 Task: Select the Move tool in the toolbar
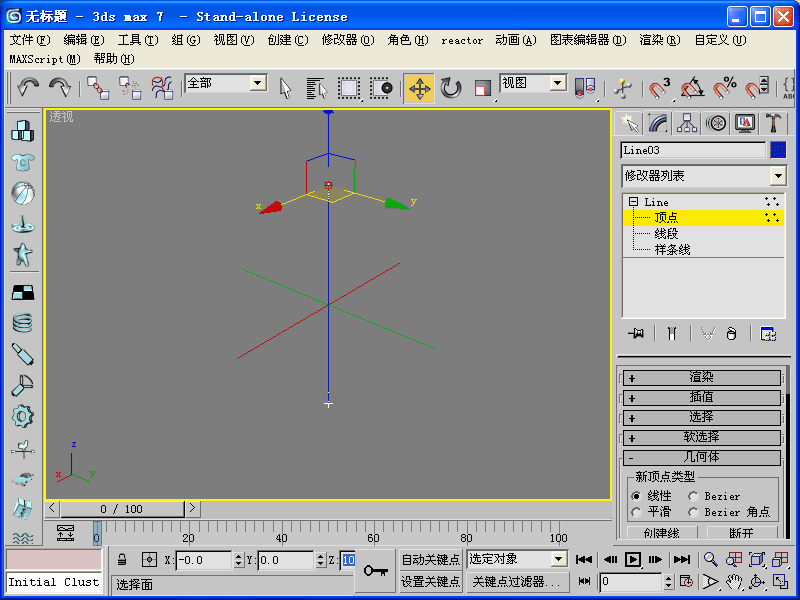point(419,88)
